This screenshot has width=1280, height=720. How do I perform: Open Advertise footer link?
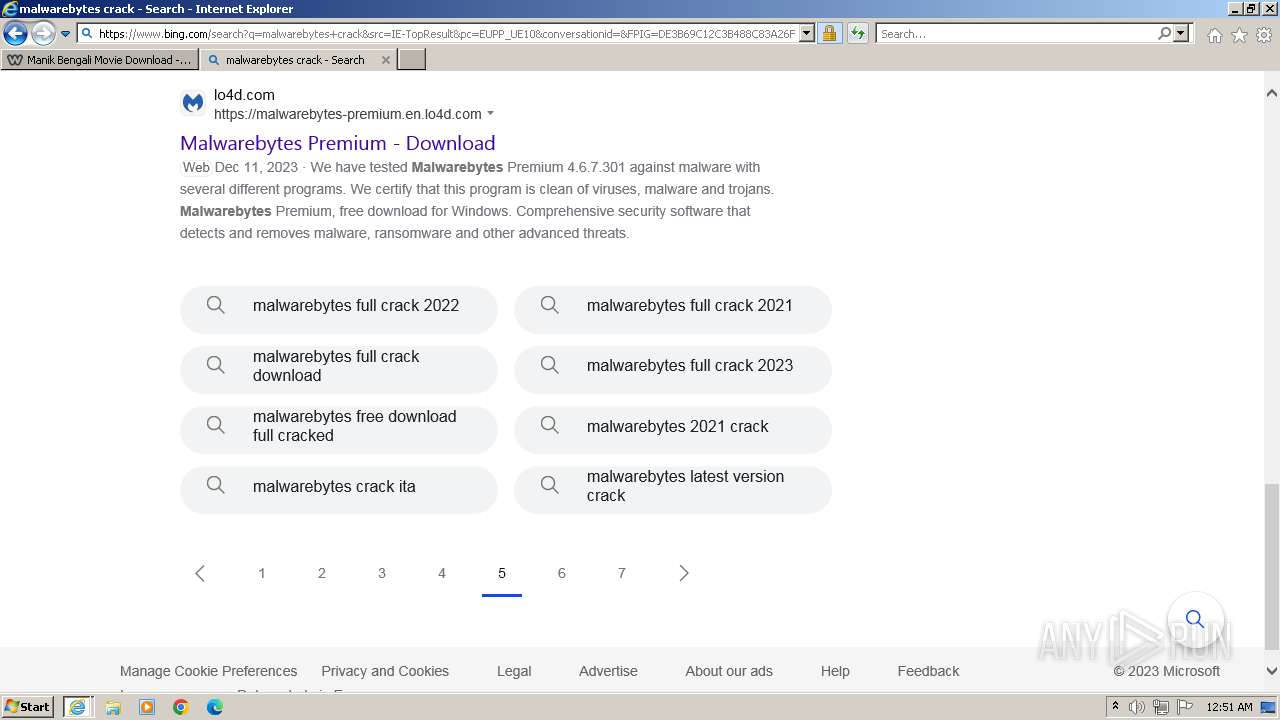tap(608, 671)
